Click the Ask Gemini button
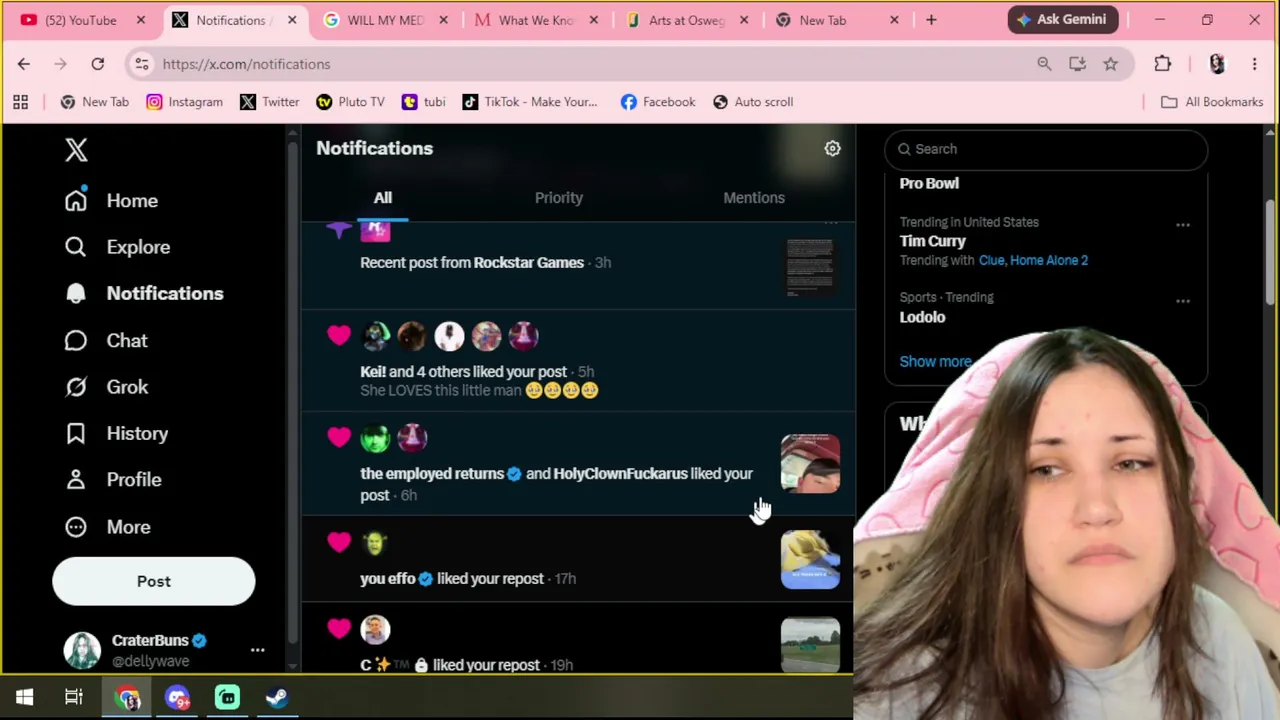The image size is (1280, 720). [1062, 19]
